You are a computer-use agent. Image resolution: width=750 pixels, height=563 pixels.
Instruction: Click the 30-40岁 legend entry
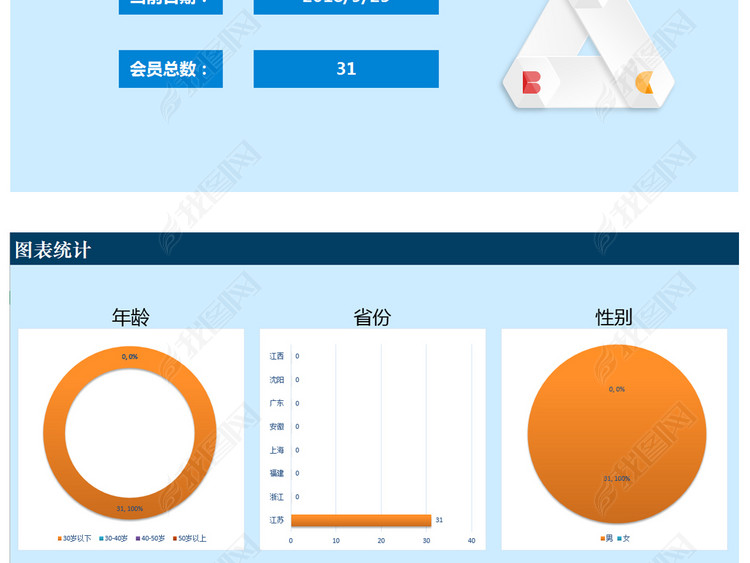point(113,539)
